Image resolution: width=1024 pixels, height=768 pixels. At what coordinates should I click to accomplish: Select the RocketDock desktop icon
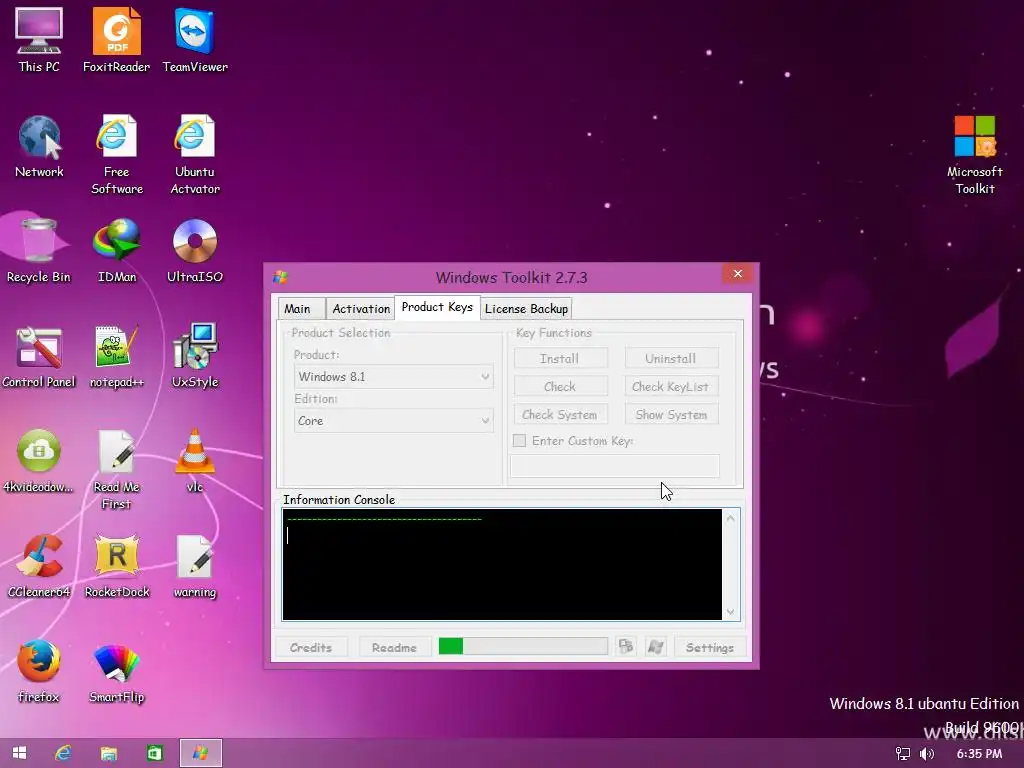[117, 566]
